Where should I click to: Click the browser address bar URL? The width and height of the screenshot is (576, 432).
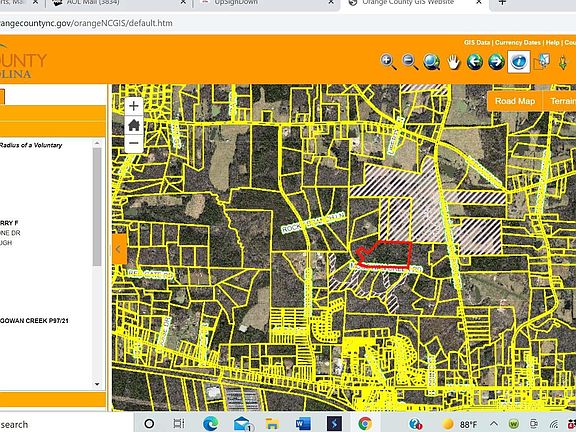[x=86, y=23]
